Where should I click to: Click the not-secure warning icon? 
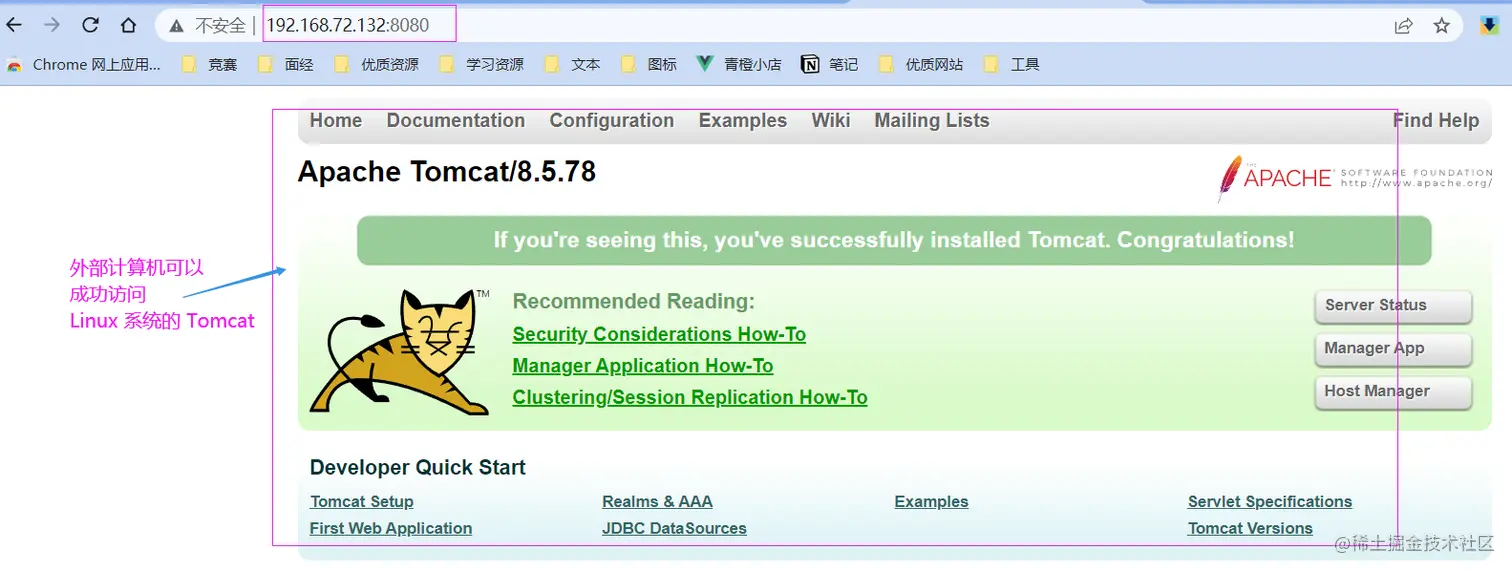(x=176, y=26)
